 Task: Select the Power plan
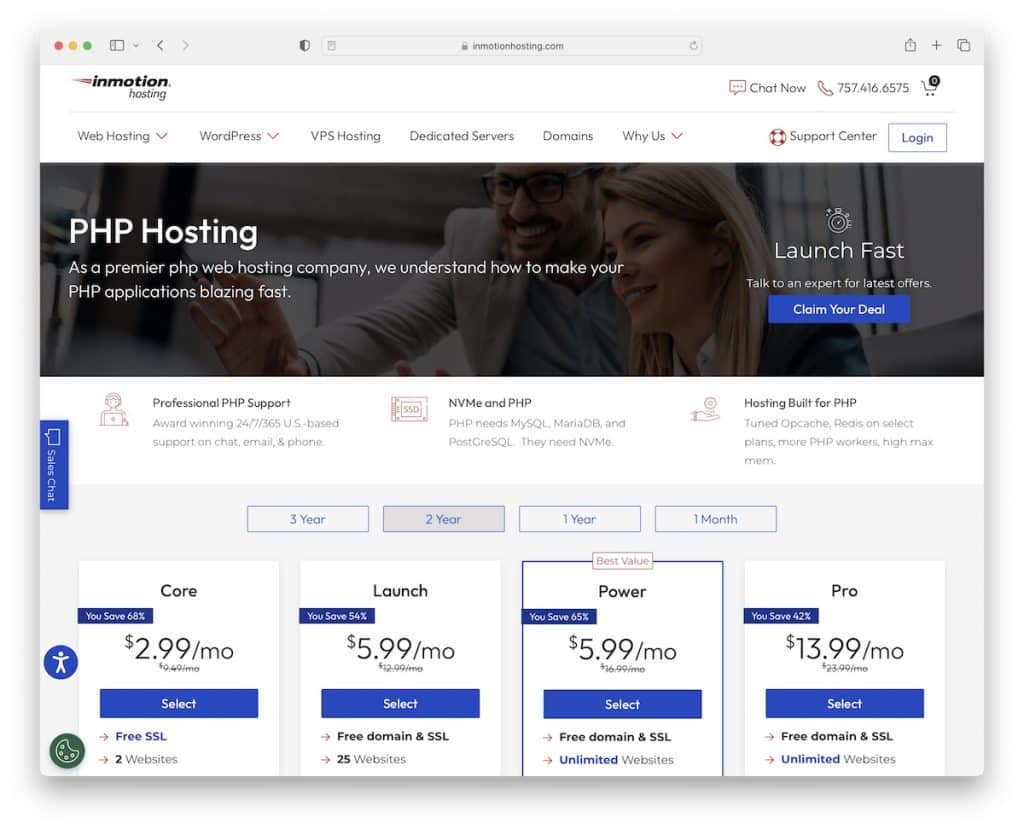(x=622, y=704)
